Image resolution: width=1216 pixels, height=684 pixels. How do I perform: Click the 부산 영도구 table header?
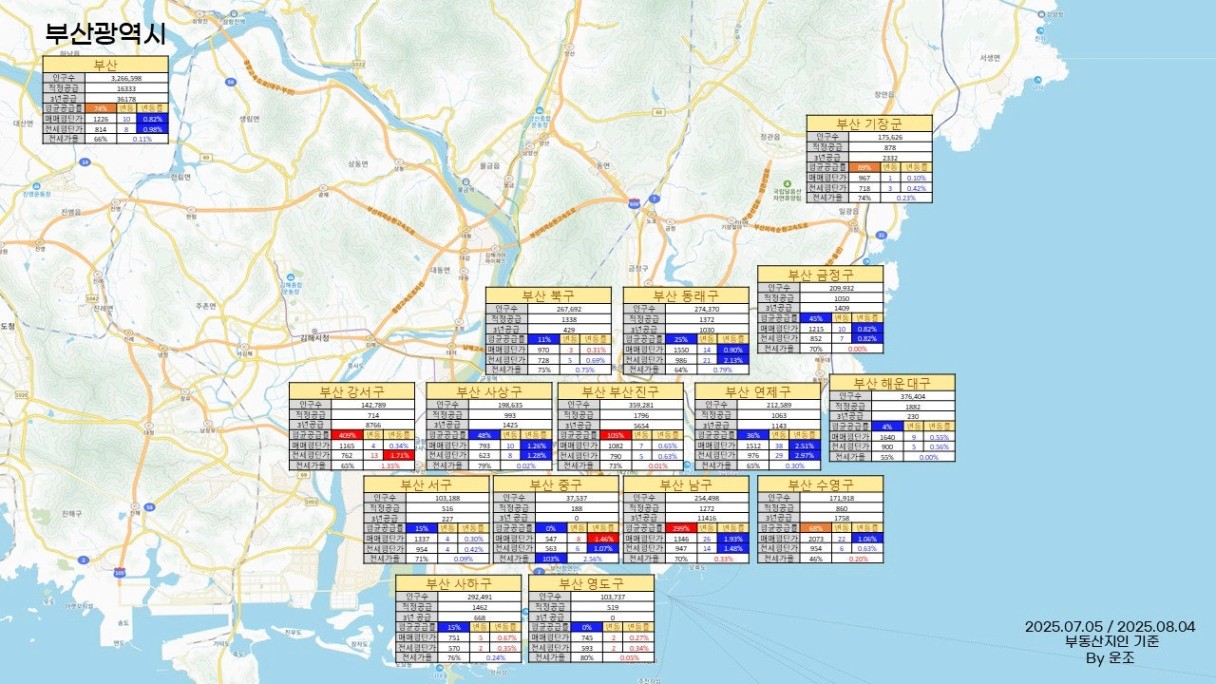coord(591,583)
